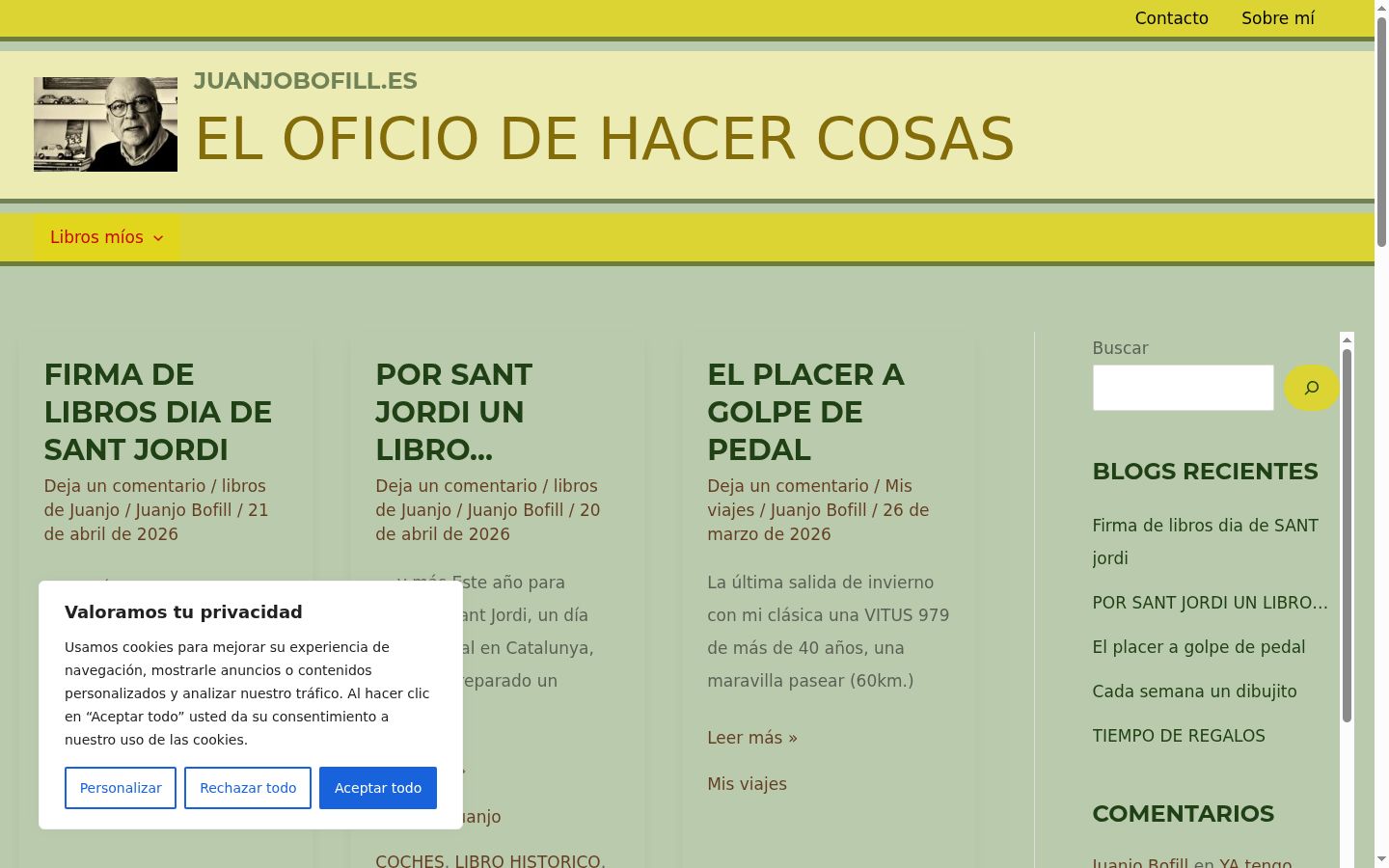
Task: Open post FIRMA DE LIBROS DIA DE SANT JORDI
Action: pyautogui.click(x=158, y=412)
